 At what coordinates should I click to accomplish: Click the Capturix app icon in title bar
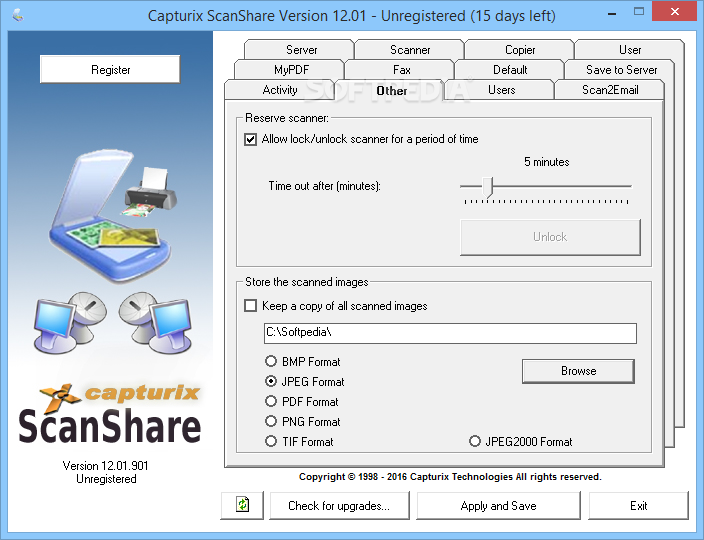[18, 16]
